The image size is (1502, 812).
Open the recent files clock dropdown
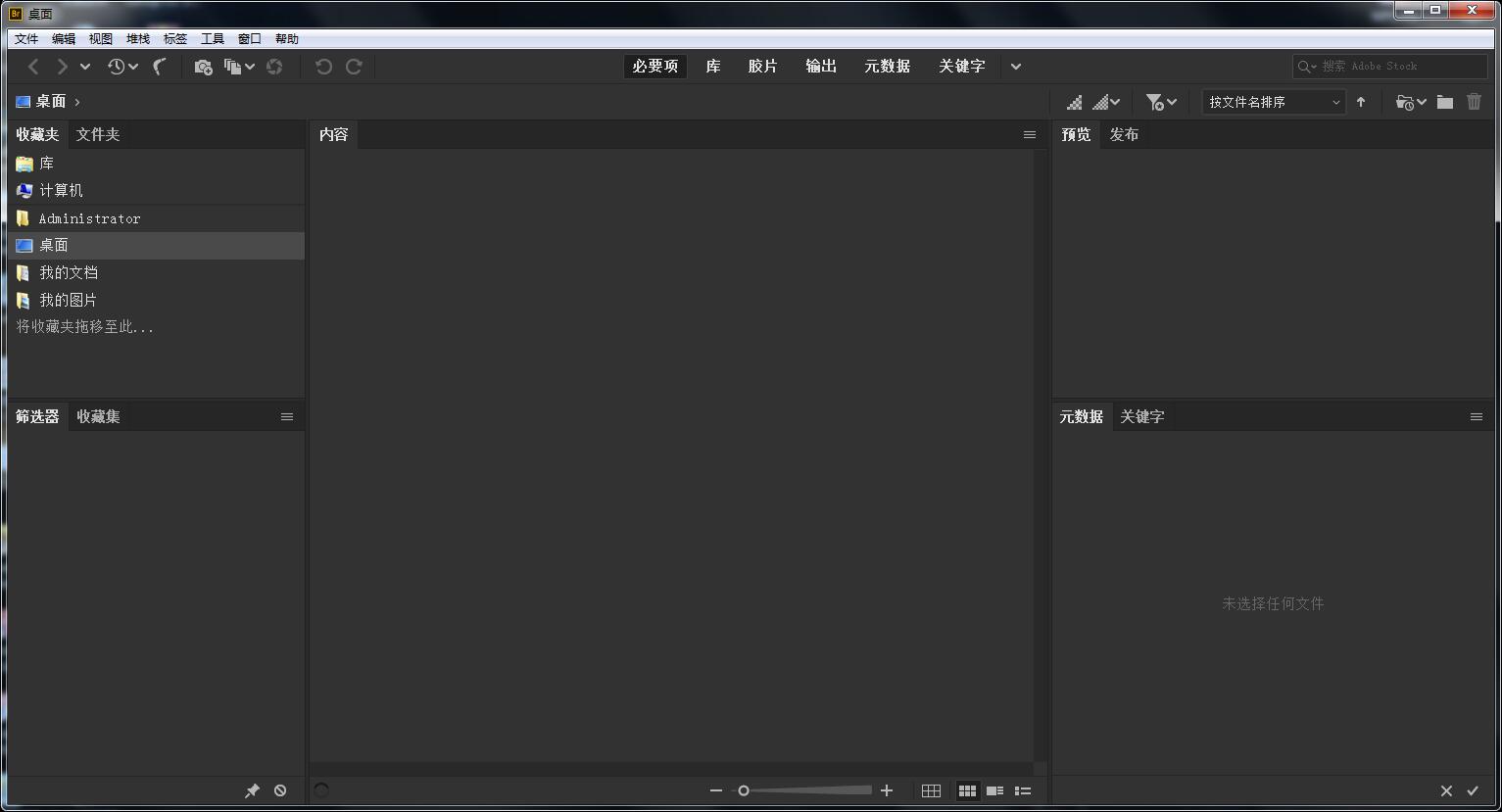118,66
